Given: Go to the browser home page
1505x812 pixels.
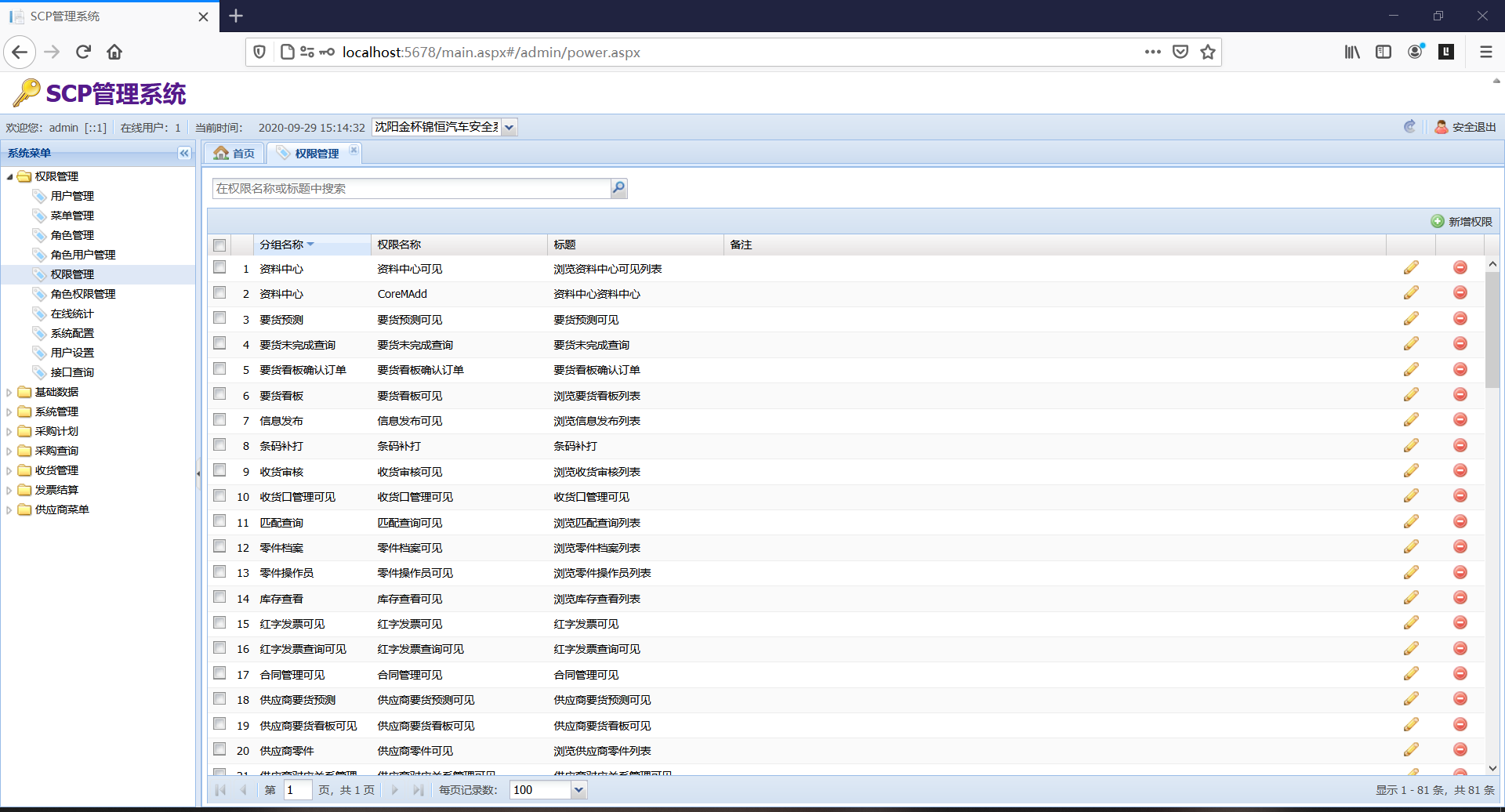Looking at the screenshot, I should point(114,52).
